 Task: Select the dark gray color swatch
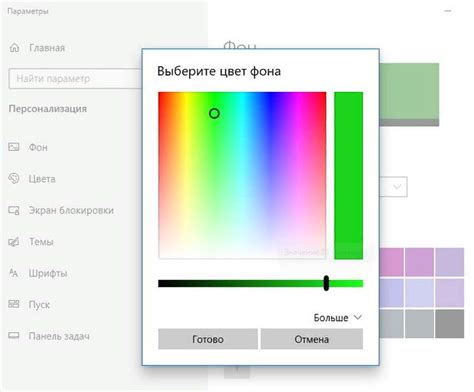click(x=450, y=324)
